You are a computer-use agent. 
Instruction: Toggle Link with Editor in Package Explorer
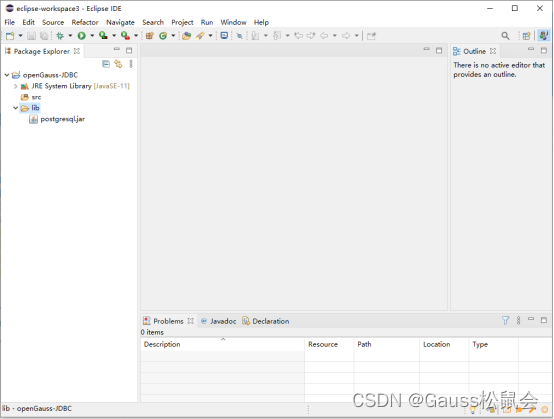pyautogui.click(x=118, y=64)
